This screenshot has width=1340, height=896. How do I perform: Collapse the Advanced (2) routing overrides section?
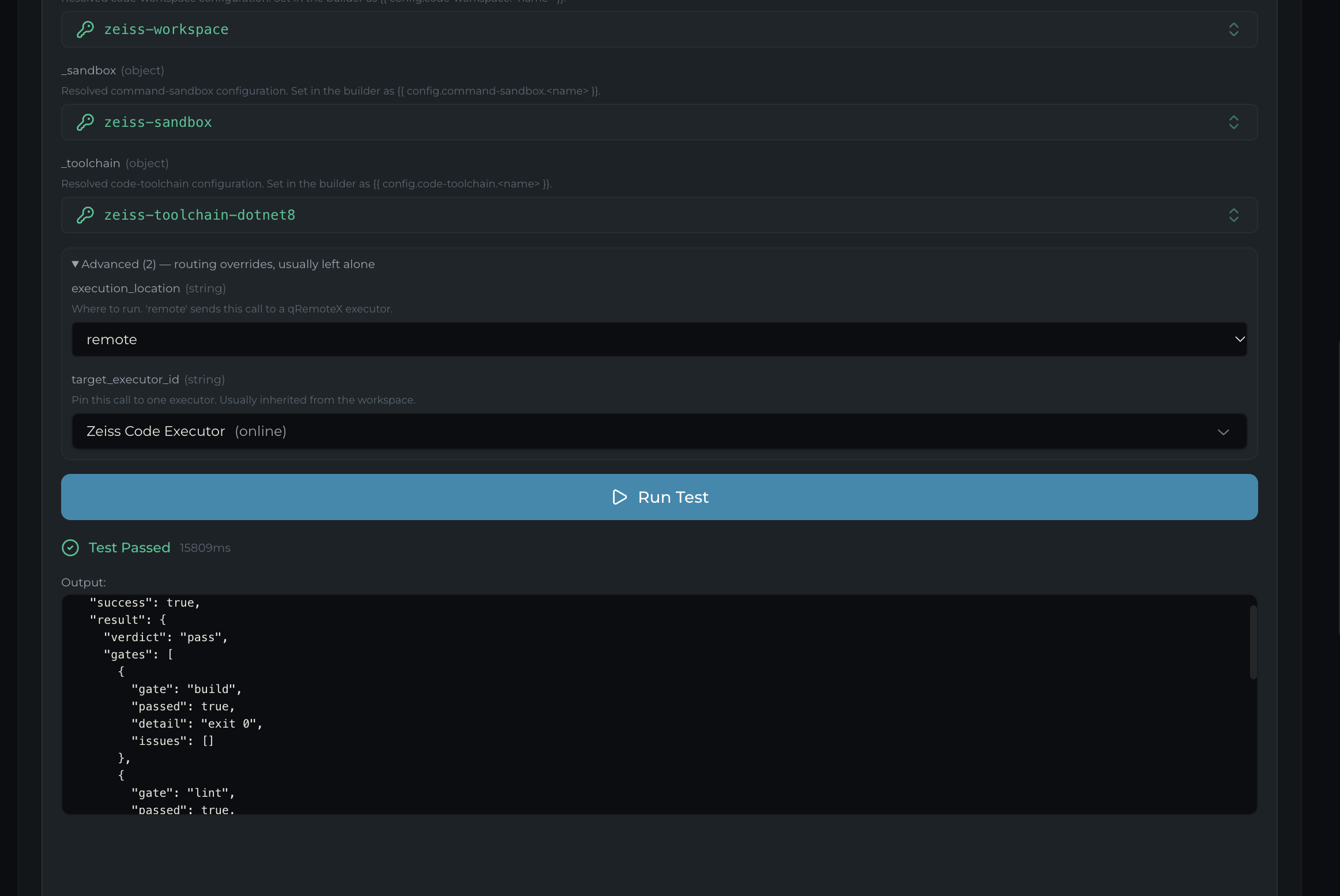[x=223, y=264]
